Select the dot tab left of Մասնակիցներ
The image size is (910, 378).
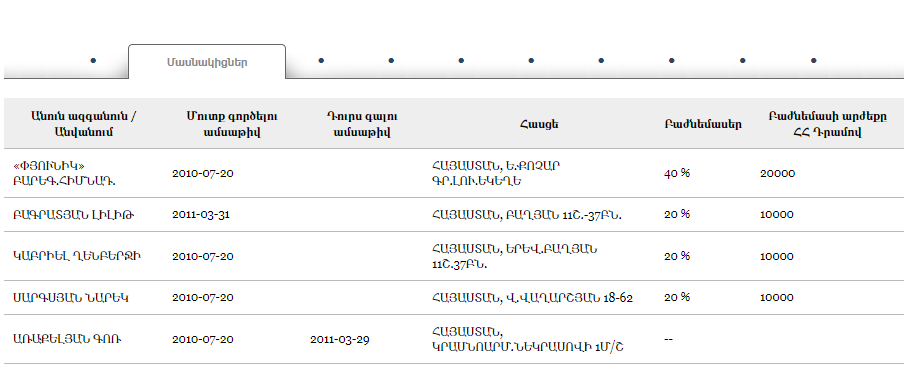click(93, 60)
